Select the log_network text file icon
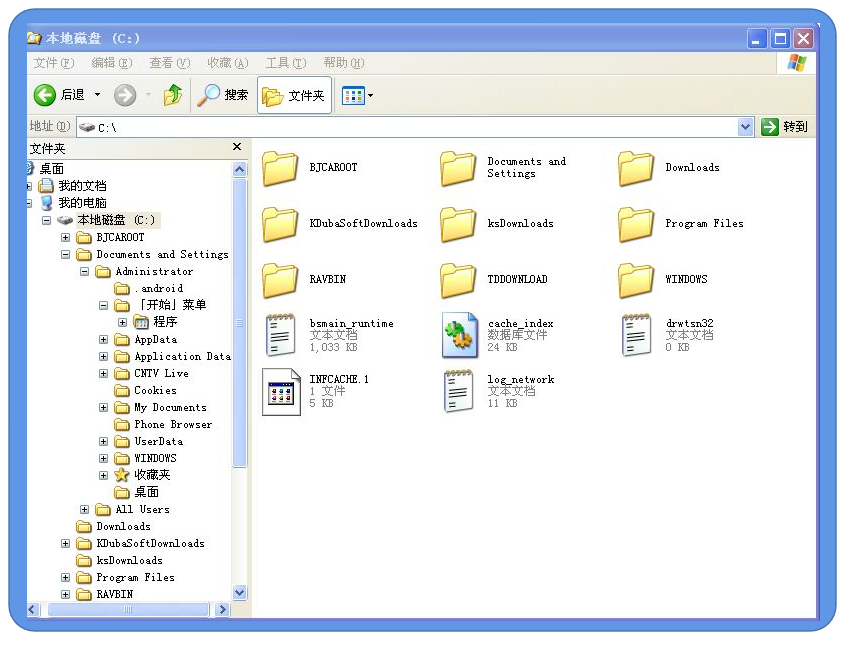Screen dimensions: 850x647 pyautogui.click(x=458, y=391)
